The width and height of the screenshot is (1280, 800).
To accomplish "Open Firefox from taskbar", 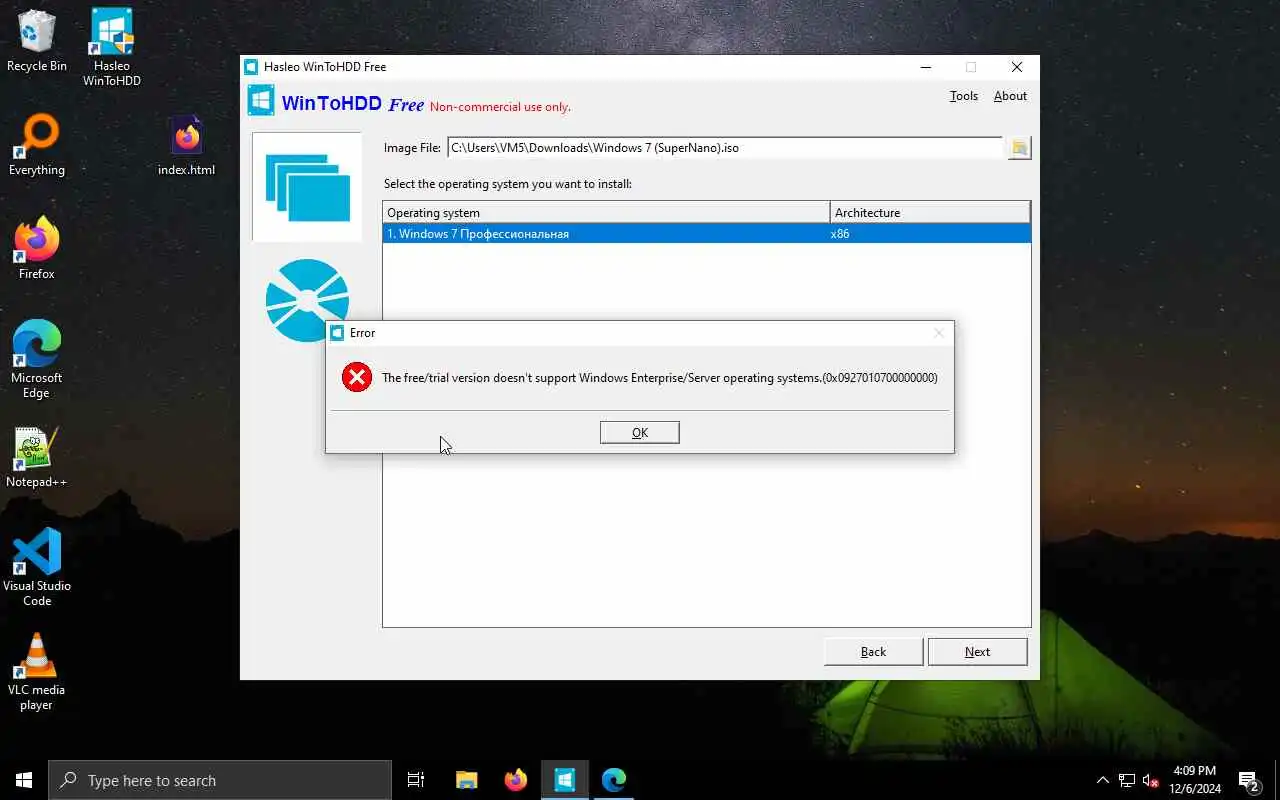I will click(x=516, y=780).
